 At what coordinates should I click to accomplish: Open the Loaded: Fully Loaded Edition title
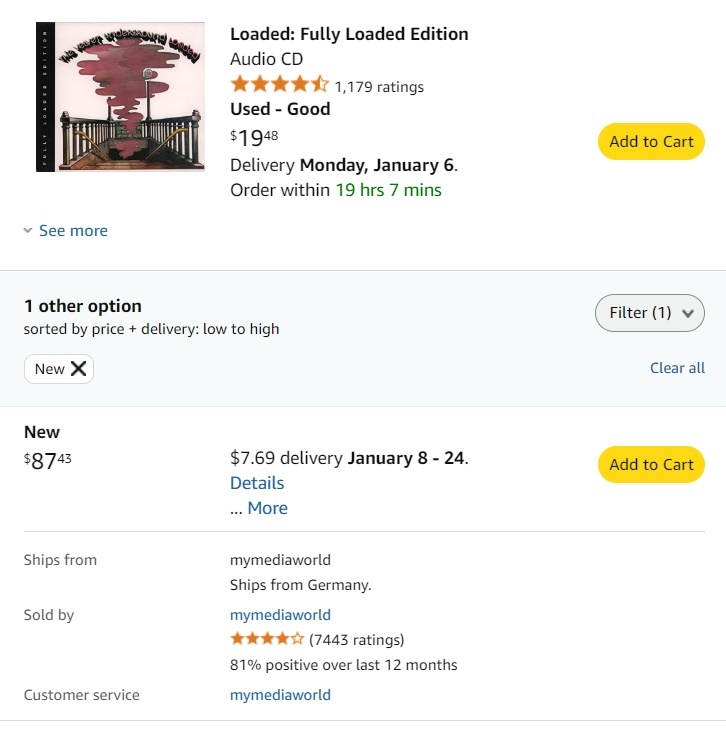[x=349, y=34]
